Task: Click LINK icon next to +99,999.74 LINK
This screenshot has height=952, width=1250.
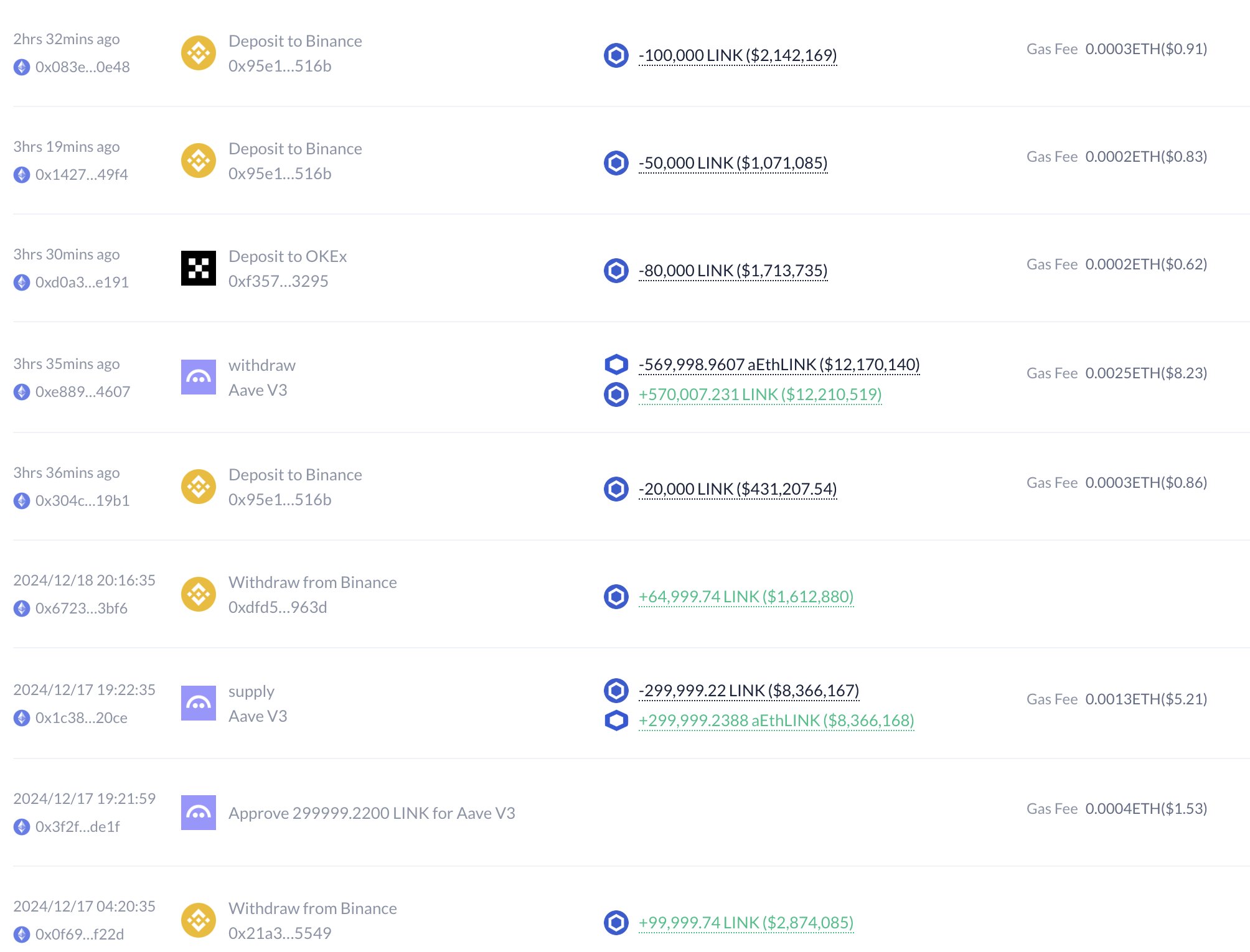Action: click(x=616, y=922)
